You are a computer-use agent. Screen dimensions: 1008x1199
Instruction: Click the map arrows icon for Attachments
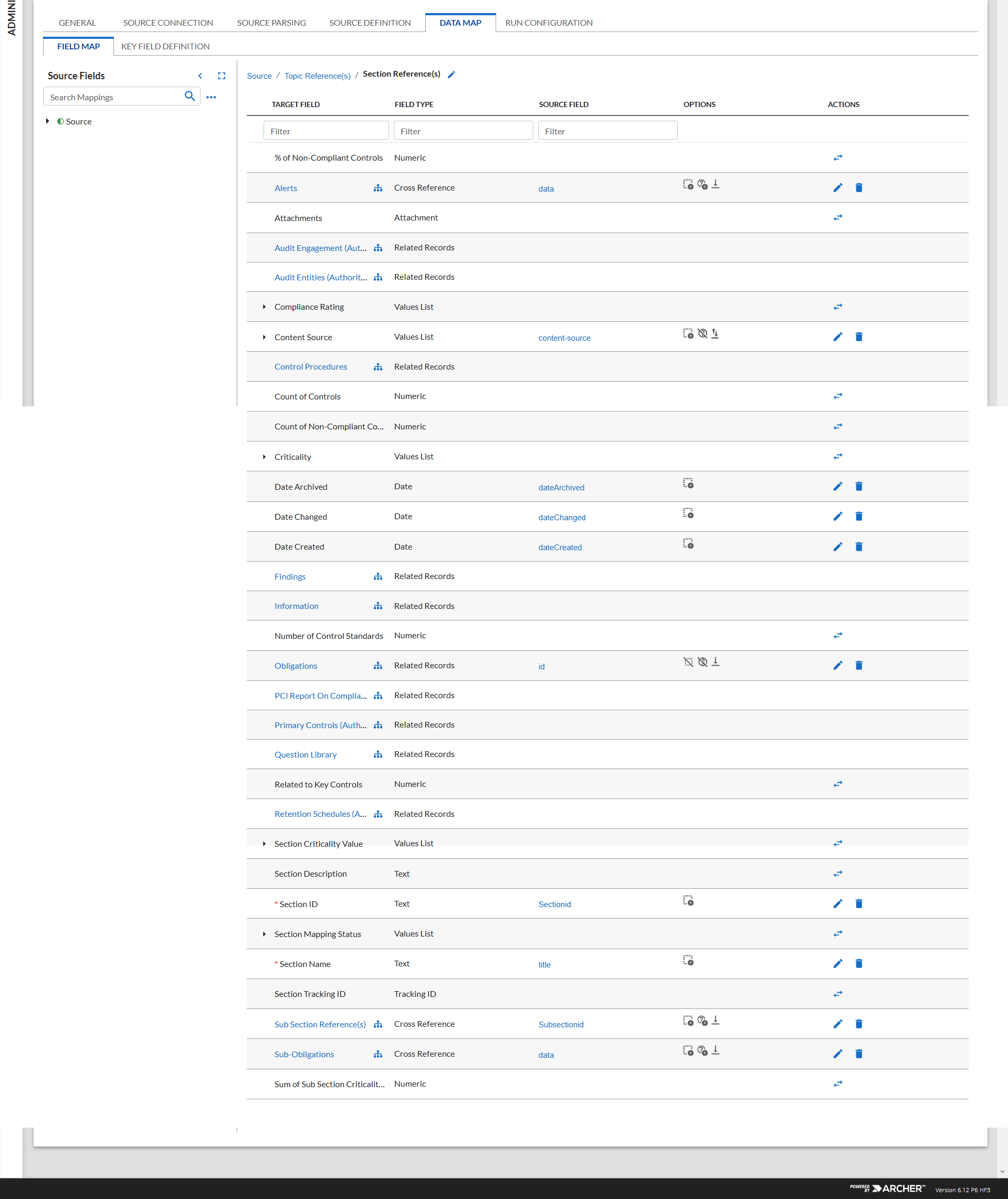pyautogui.click(x=837, y=218)
